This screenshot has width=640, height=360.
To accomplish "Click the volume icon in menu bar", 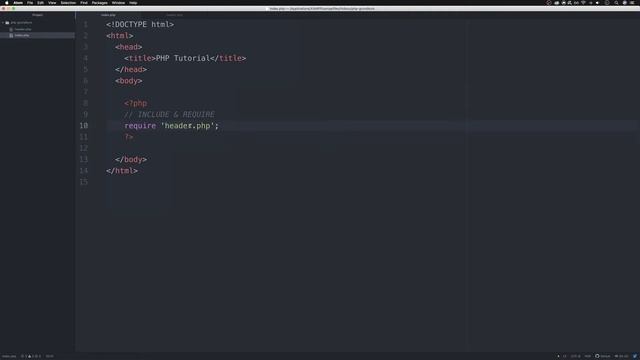I will pos(597,2).
